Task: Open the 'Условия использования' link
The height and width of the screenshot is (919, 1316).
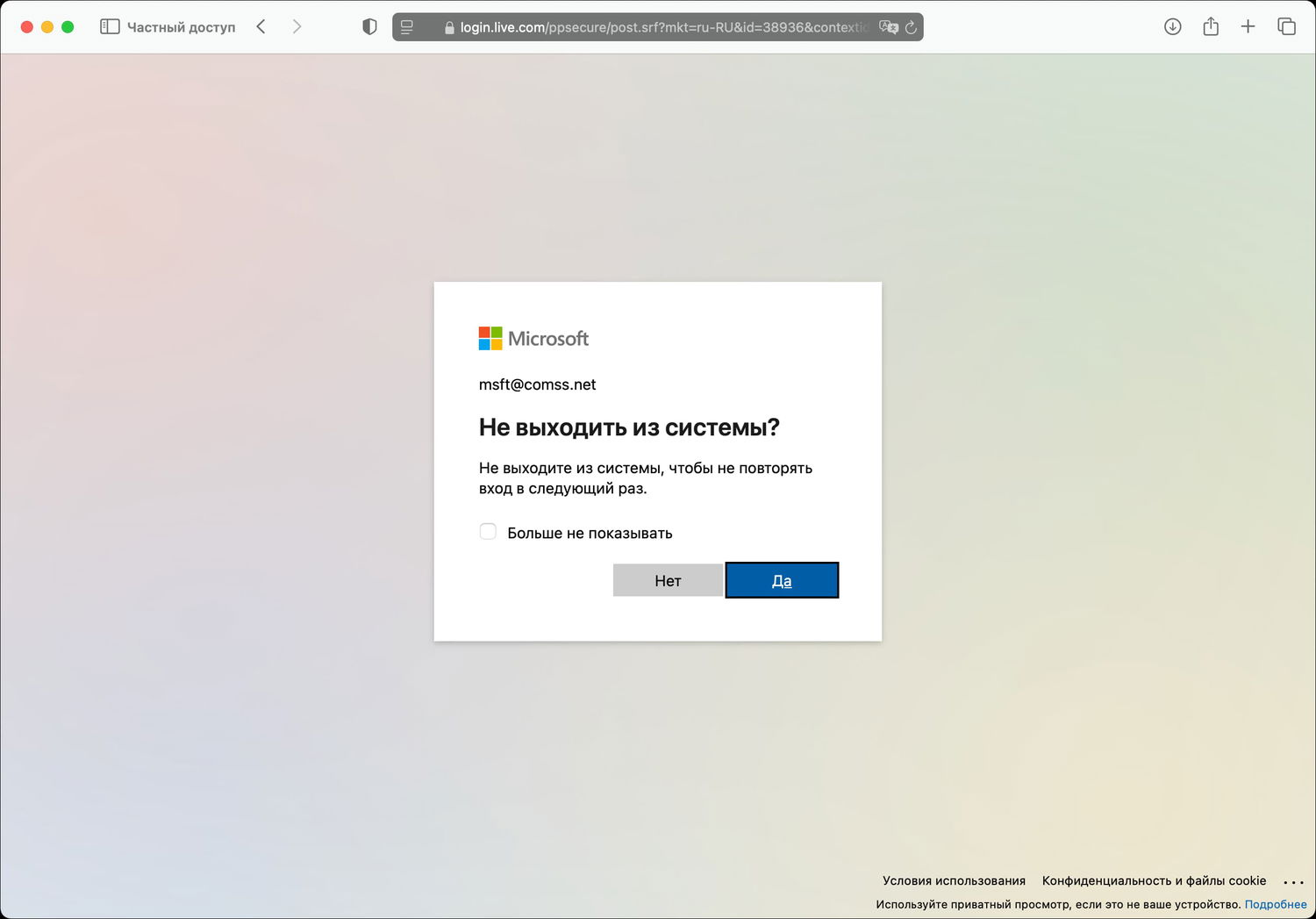Action: coord(954,880)
